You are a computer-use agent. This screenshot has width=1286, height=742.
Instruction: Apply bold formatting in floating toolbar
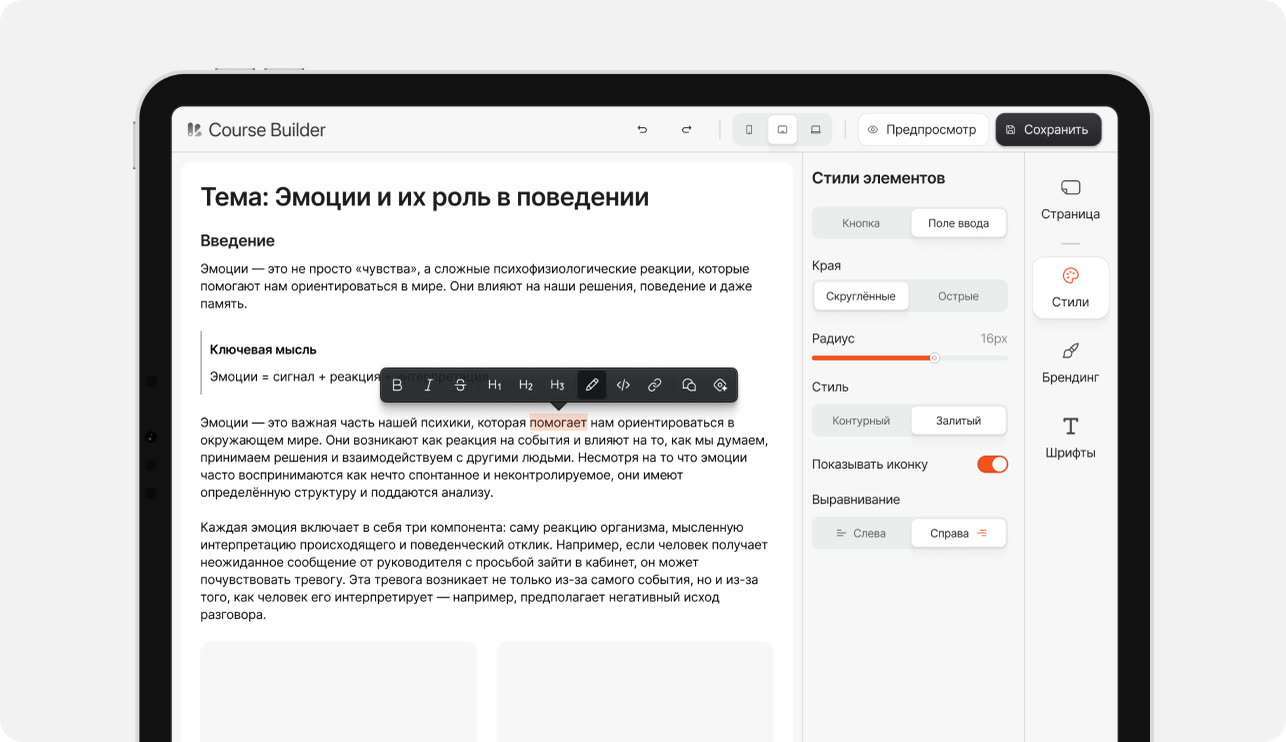pyautogui.click(x=397, y=385)
